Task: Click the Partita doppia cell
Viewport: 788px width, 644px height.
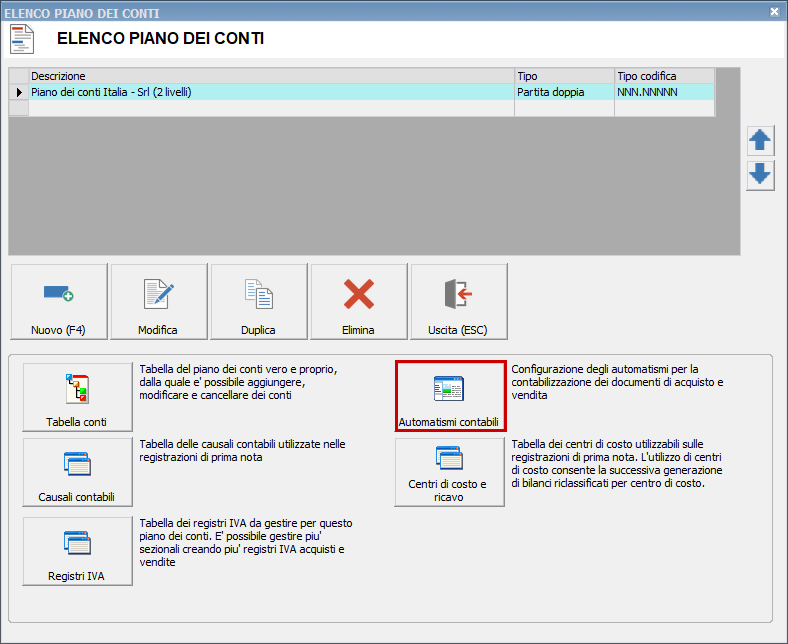Action: click(563, 92)
